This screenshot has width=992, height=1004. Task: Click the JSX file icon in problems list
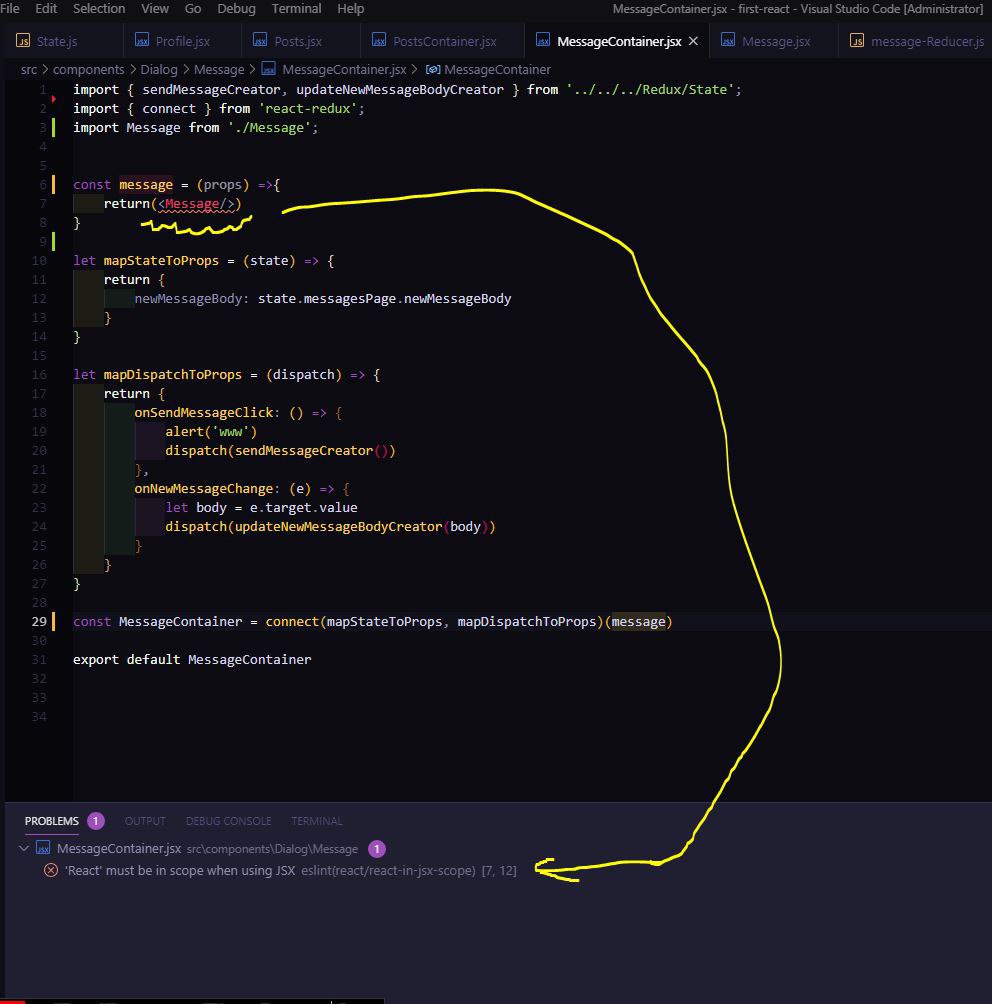(x=43, y=848)
